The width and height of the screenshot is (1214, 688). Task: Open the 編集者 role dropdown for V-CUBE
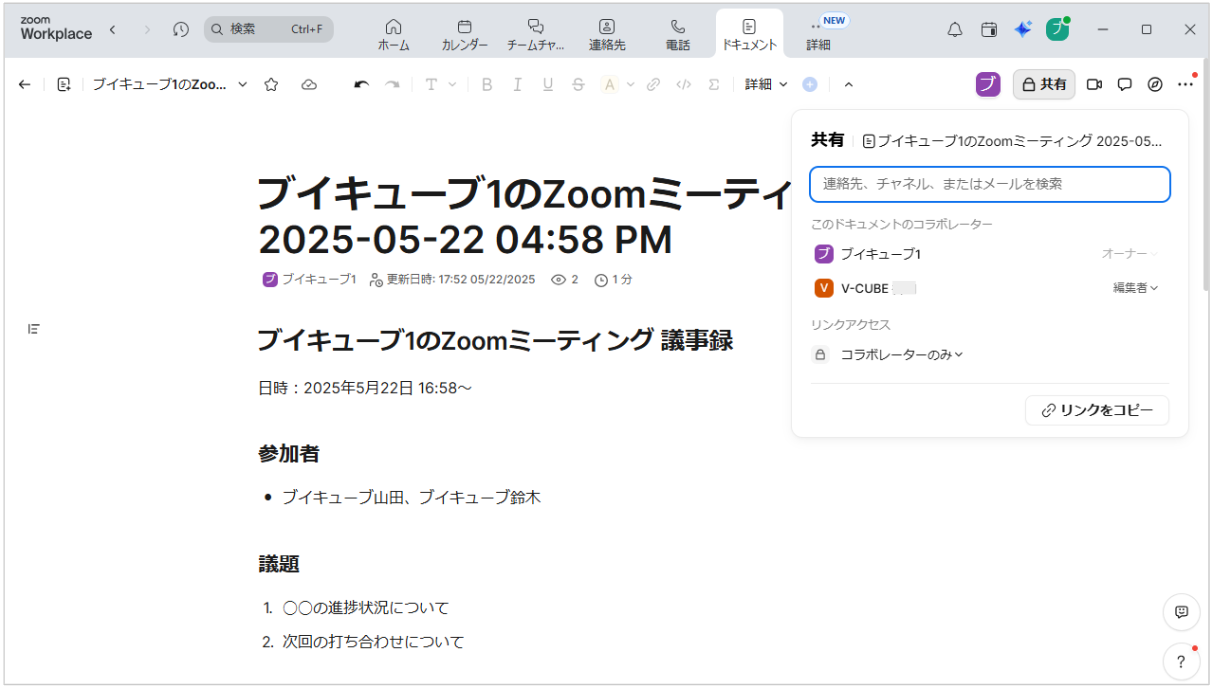click(x=1136, y=288)
